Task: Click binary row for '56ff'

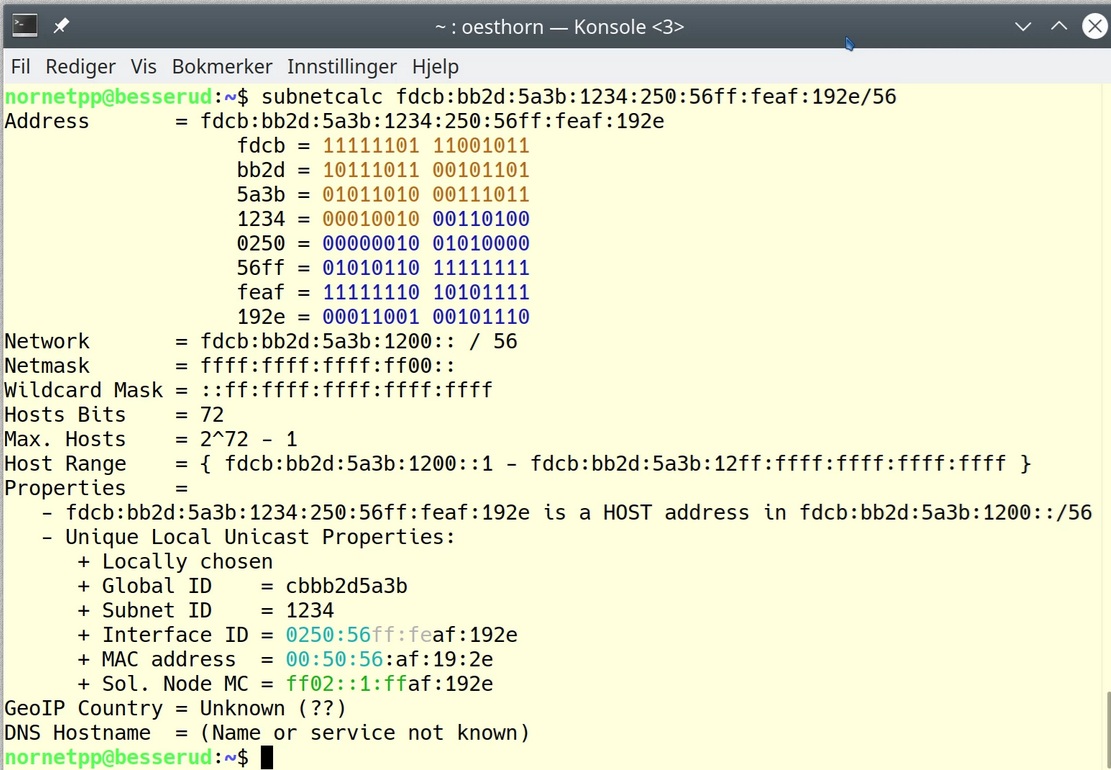Action: 383,268
